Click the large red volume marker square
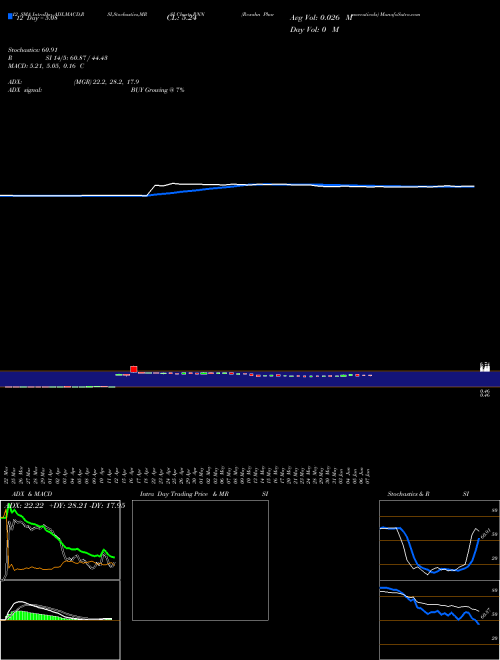 pyautogui.click(x=134, y=369)
